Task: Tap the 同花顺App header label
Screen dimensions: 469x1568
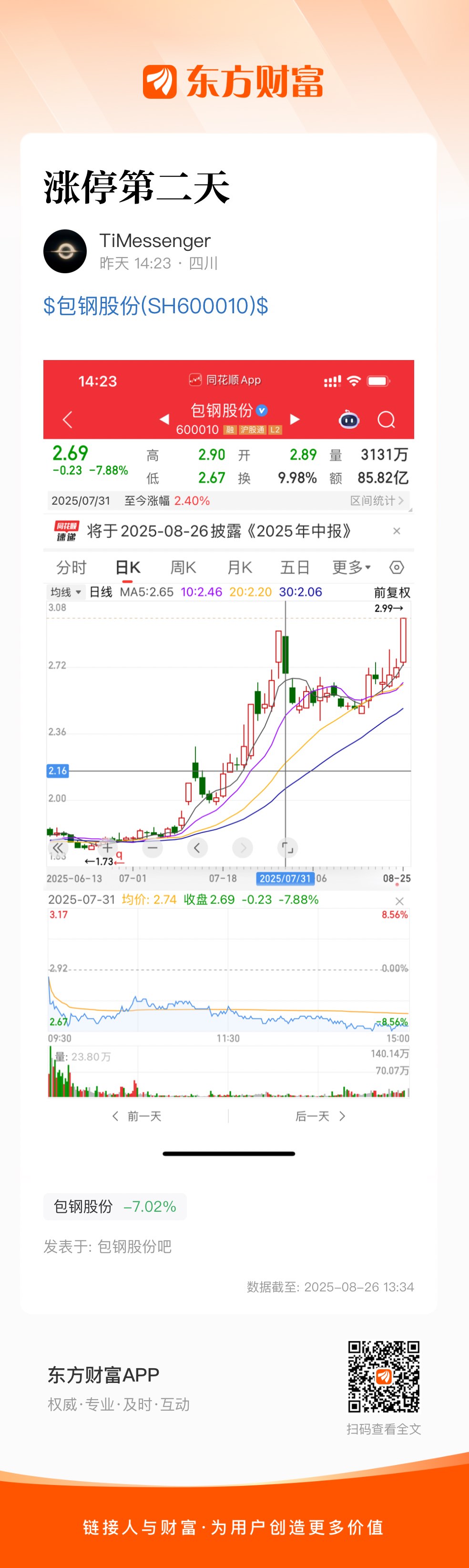Action: 224,380
